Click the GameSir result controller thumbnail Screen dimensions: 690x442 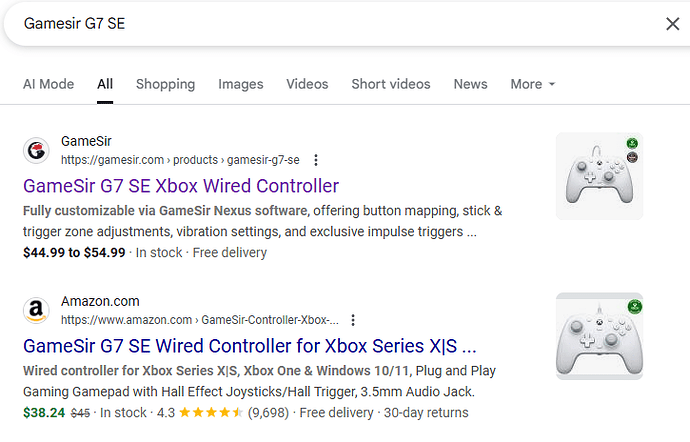[599, 176]
